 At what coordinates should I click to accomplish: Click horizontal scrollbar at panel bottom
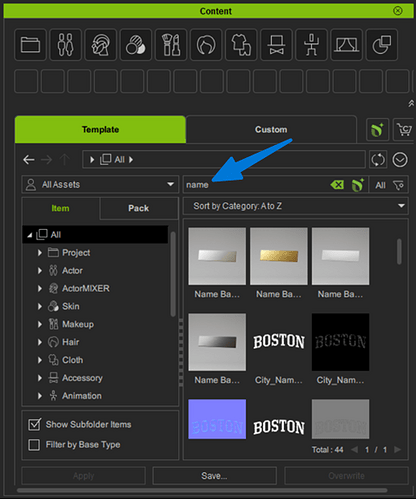point(202,490)
